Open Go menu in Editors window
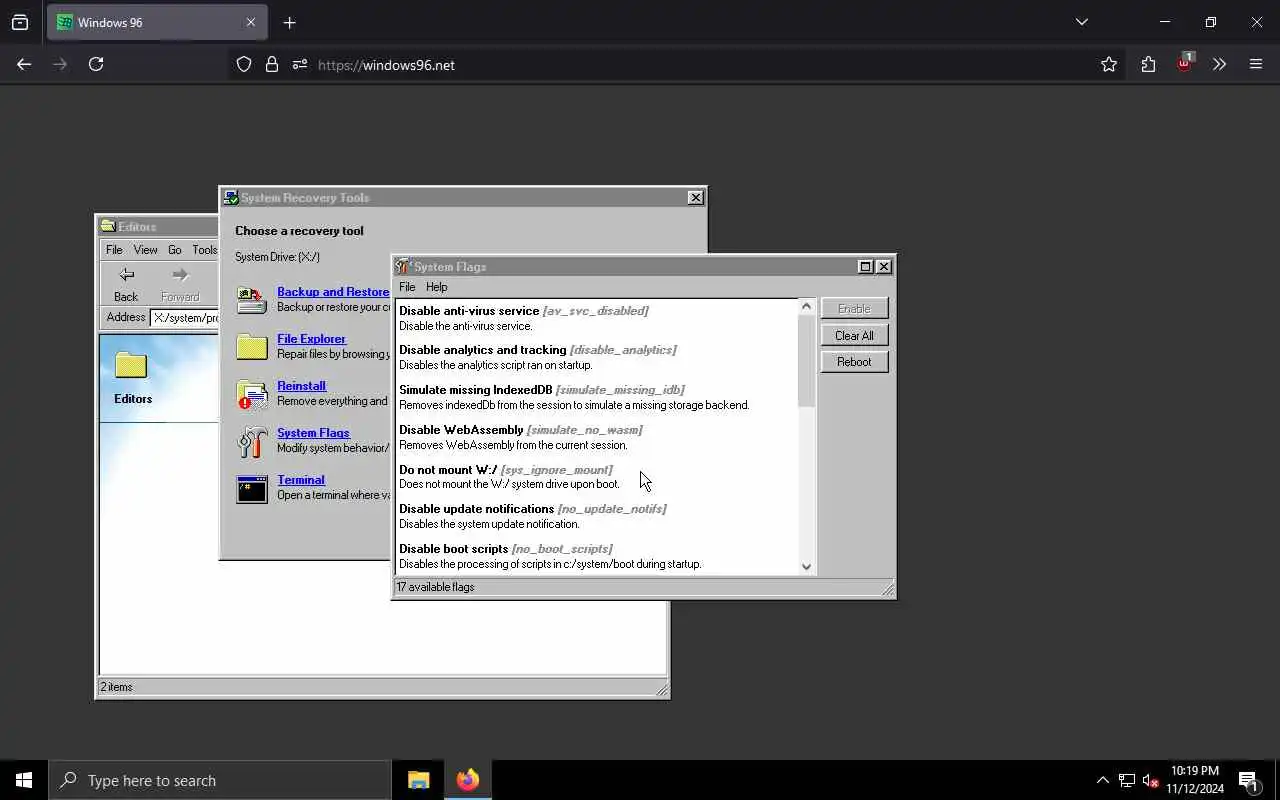This screenshot has width=1280, height=800. 175,250
